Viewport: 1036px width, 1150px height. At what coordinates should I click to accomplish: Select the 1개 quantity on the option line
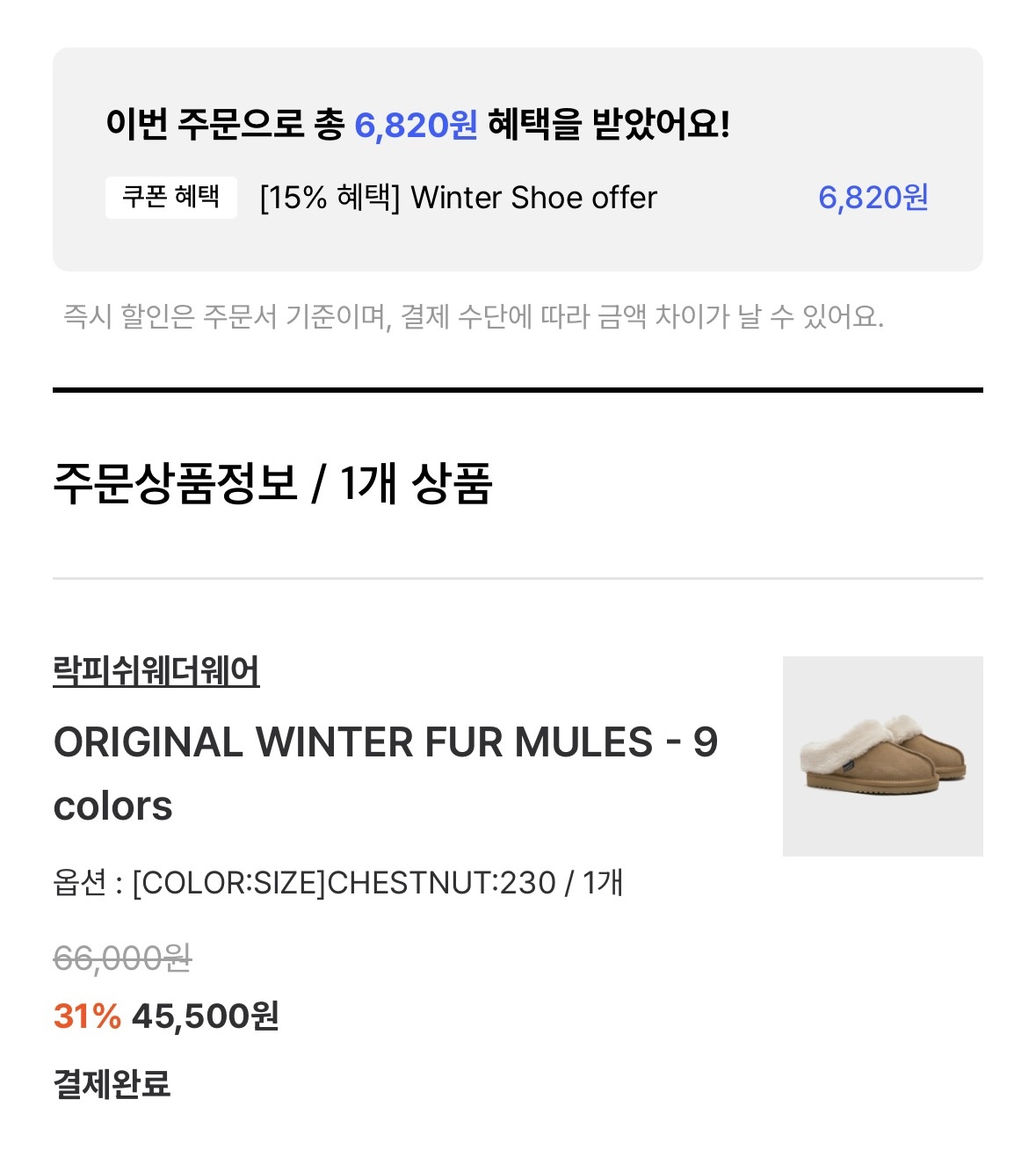(x=603, y=882)
